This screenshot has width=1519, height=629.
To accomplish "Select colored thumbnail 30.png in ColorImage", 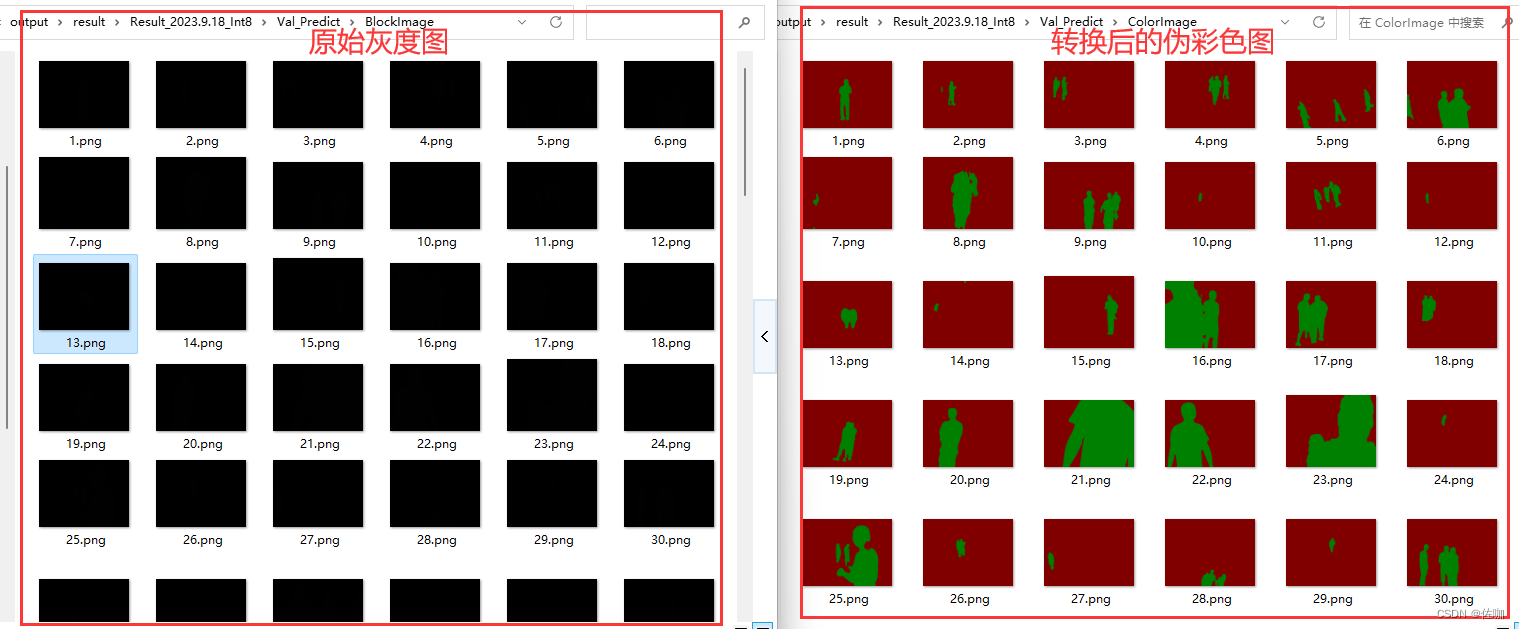I will (1452, 552).
